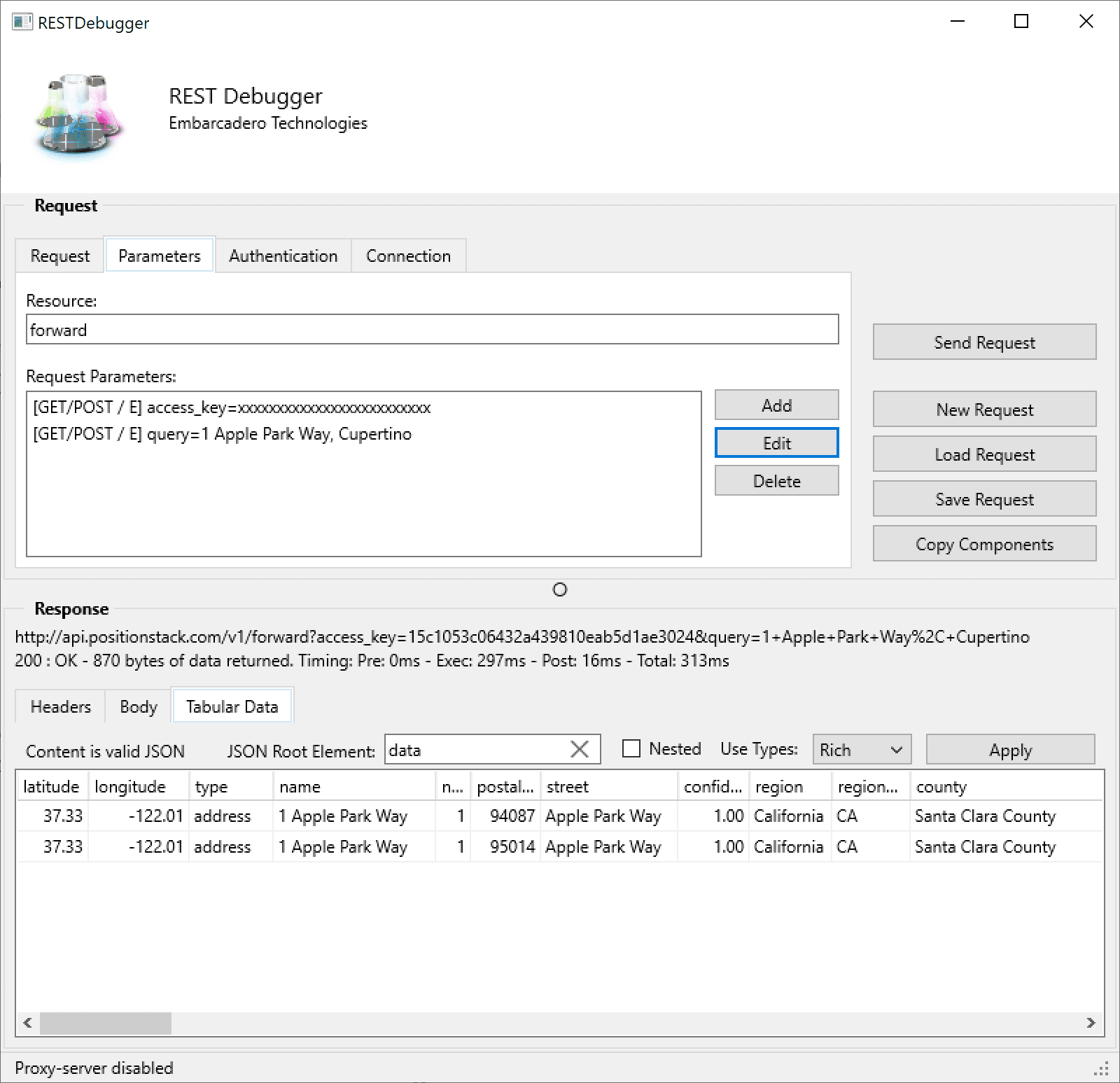Click the RESTDebugger title bar app icon
This screenshot has height=1083, width=1120.
pos(22,22)
